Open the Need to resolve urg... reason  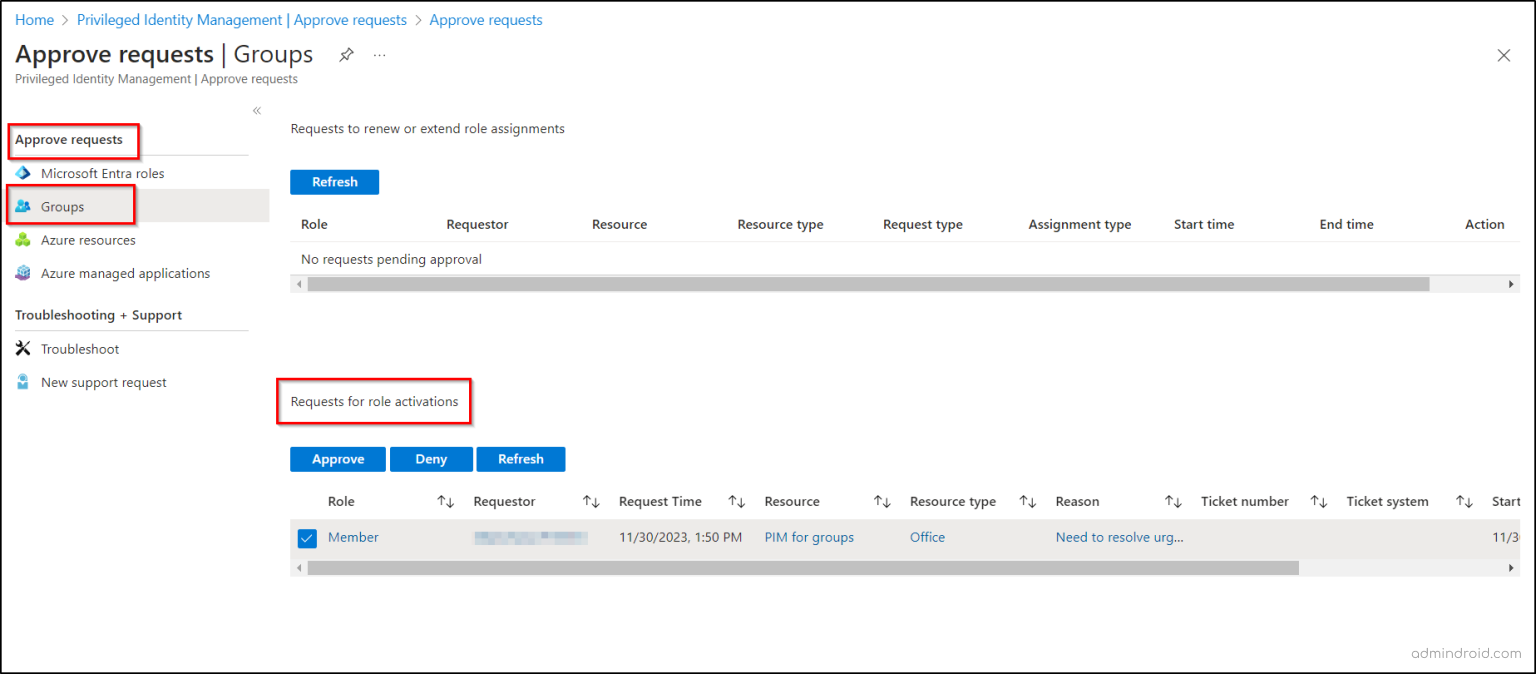click(x=1119, y=537)
